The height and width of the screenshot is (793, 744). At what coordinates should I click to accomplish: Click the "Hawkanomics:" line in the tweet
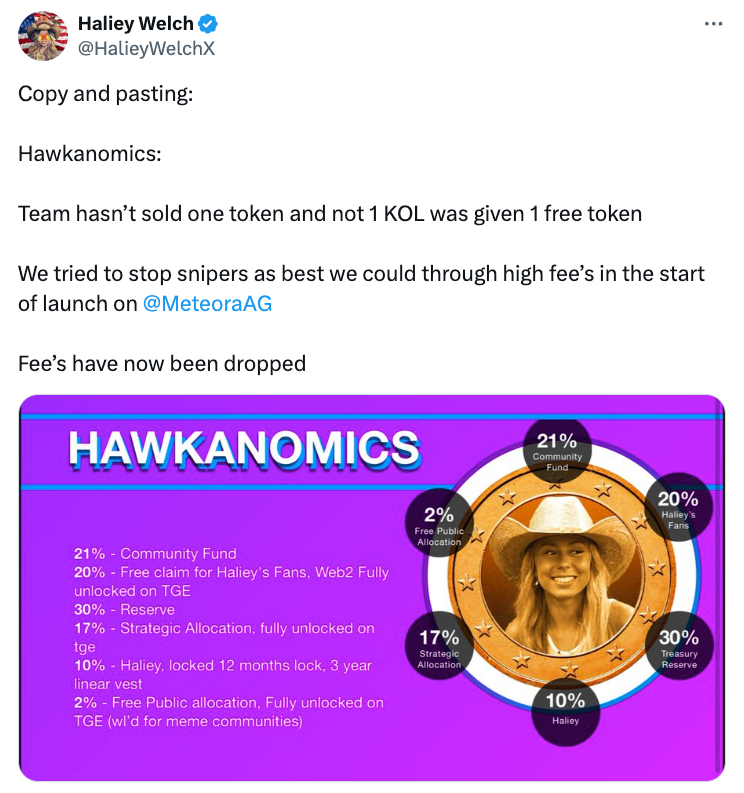pyautogui.click(x=89, y=154)
